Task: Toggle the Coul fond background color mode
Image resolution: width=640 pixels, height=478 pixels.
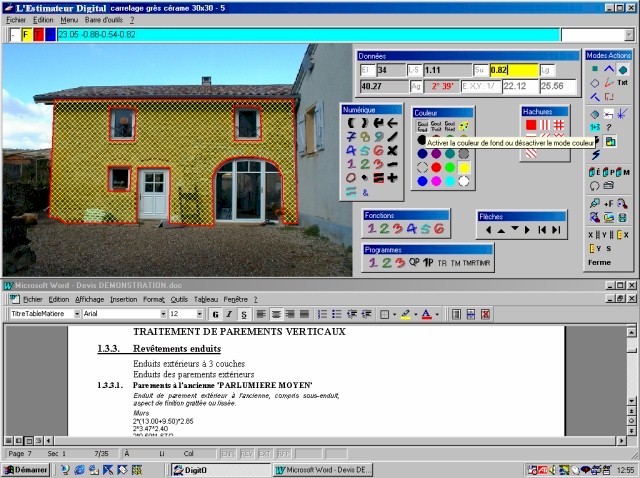Action: 422,126
